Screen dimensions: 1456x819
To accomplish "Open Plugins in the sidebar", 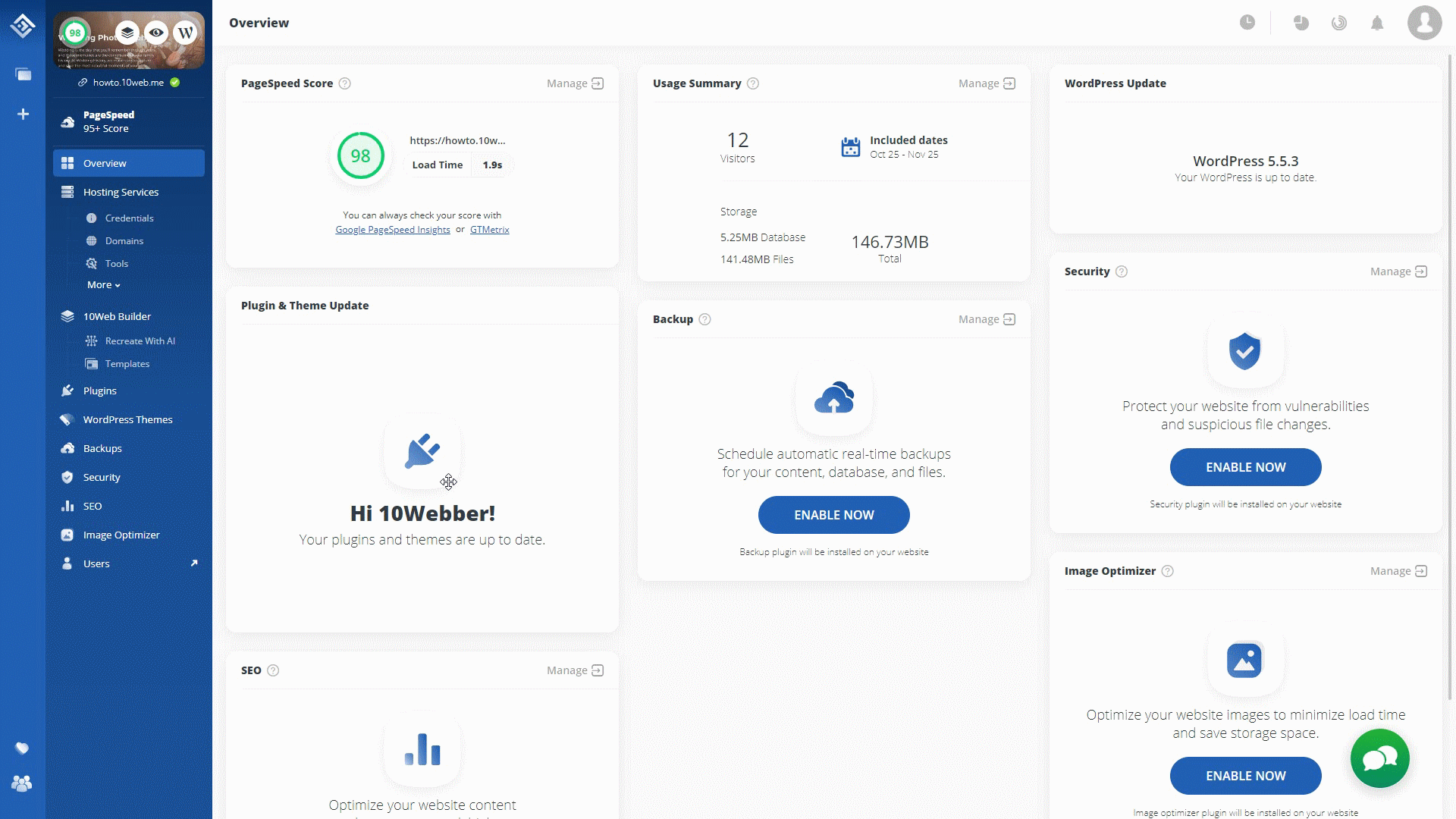I will coord(129,391).
